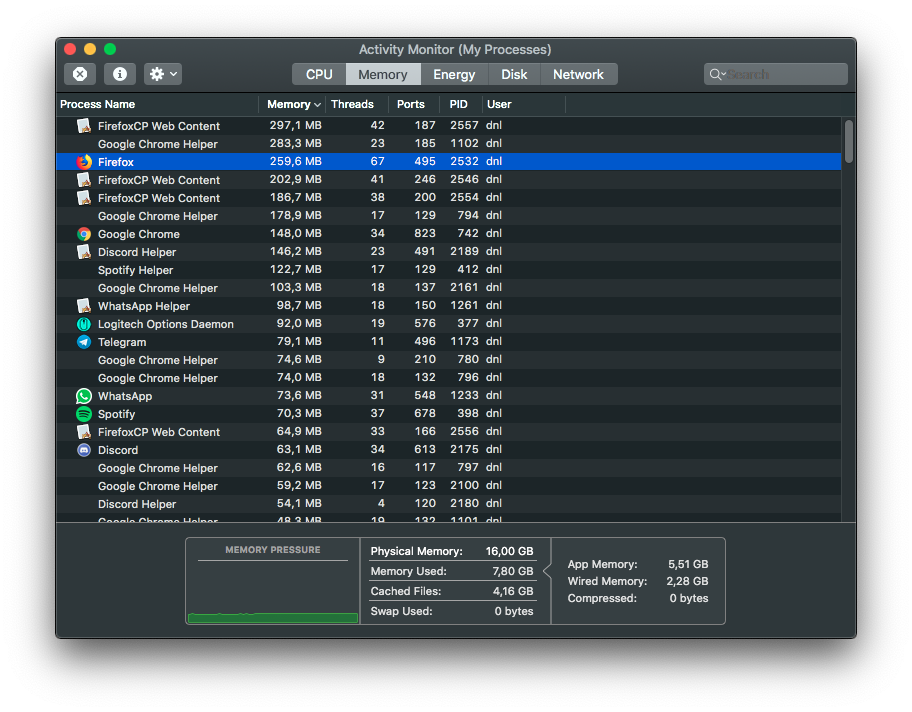Switch to the Energy tab
The width and height of the screenshot is (912, 712).
(454, 74)
